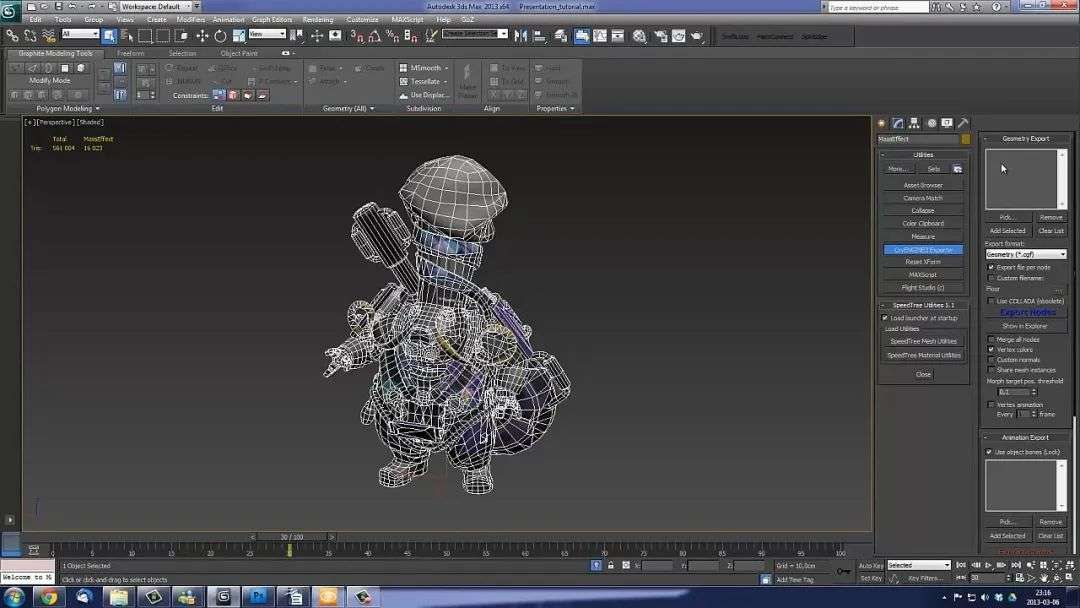
Task: Click the object color swatch beside name field
Action: click(966, 139)
